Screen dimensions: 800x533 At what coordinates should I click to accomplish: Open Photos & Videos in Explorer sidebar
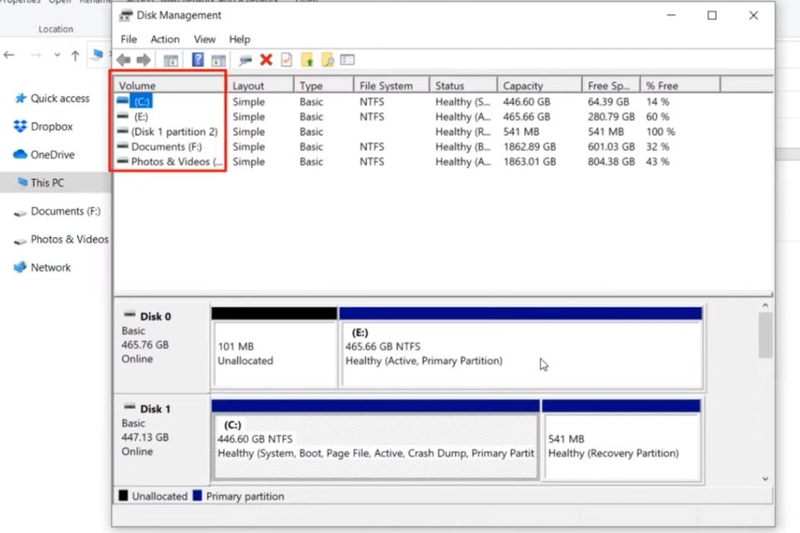69,239
